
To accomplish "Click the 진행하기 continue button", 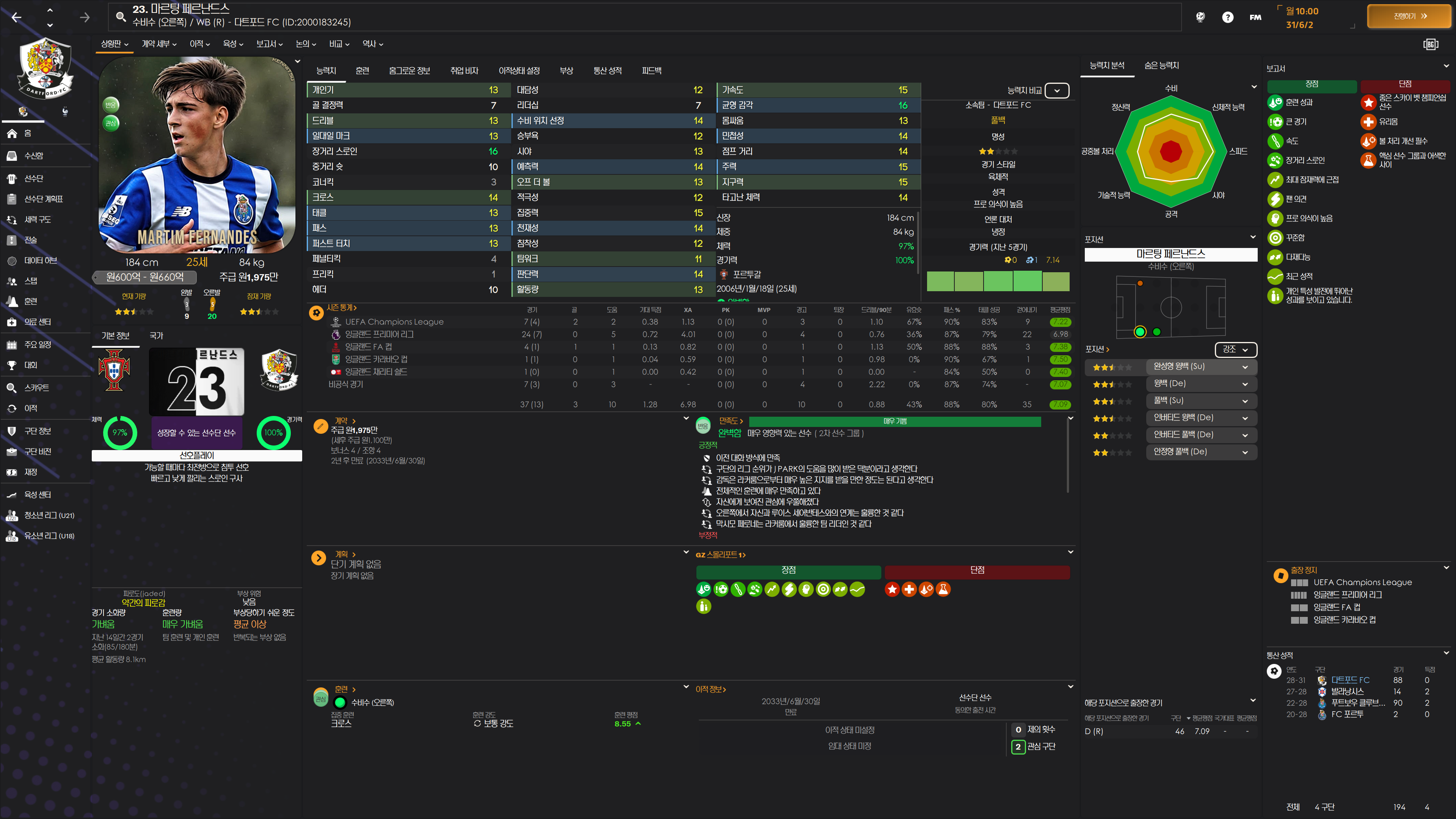I will pyautogui.click(x=1410, y=16).
